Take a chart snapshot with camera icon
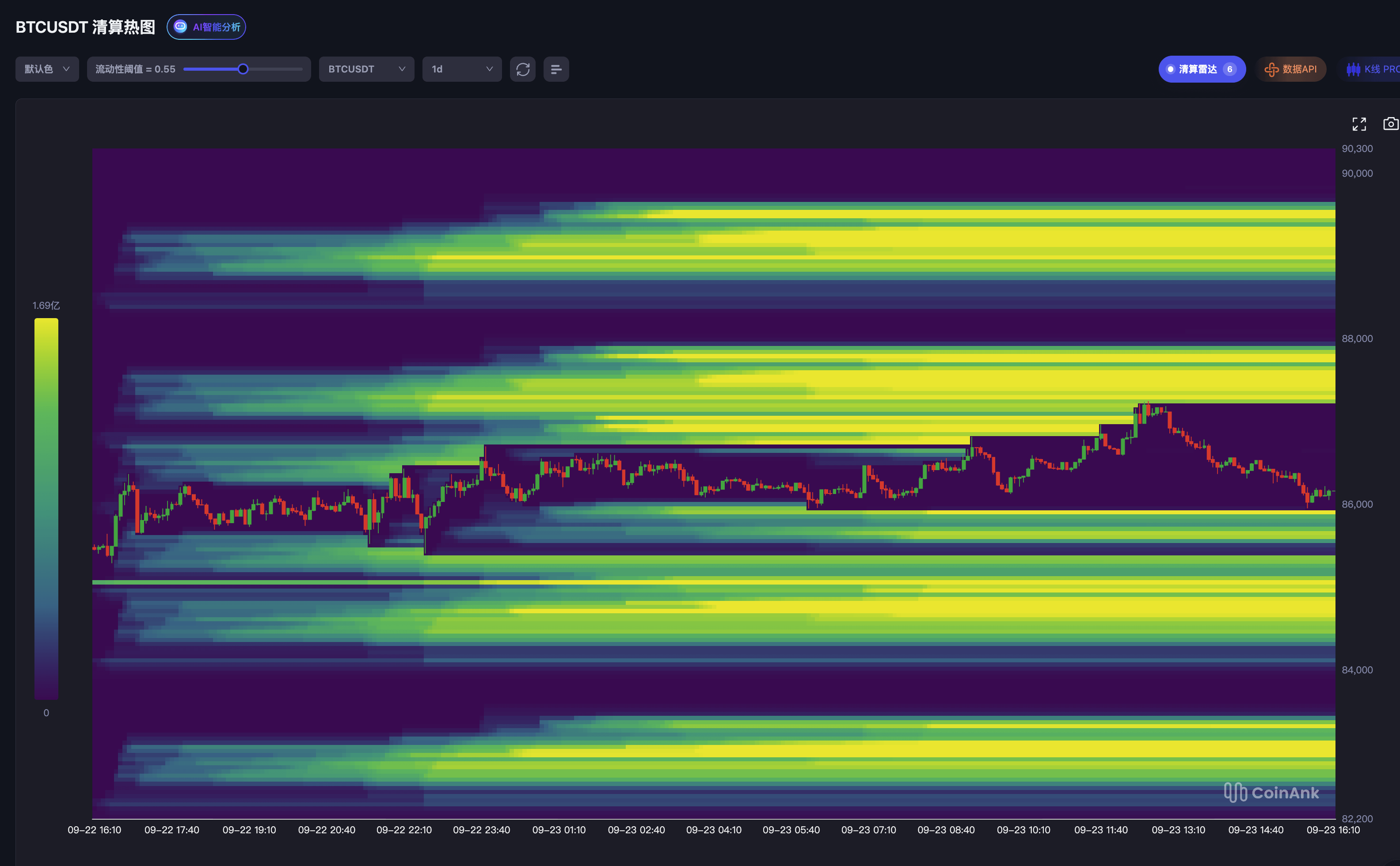The image size is (1400, 866). pyautogui.click(x=1391, y=124)
